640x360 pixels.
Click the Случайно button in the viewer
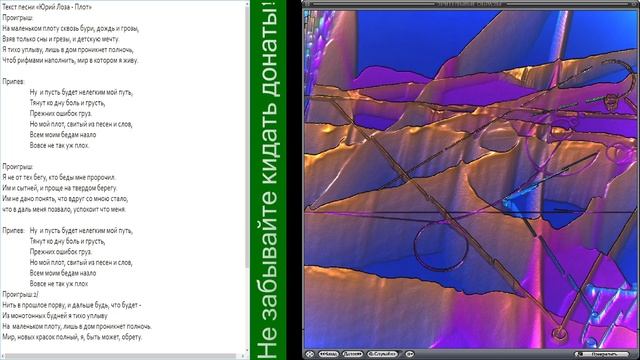pyautogui.click(x=382, y=354)
